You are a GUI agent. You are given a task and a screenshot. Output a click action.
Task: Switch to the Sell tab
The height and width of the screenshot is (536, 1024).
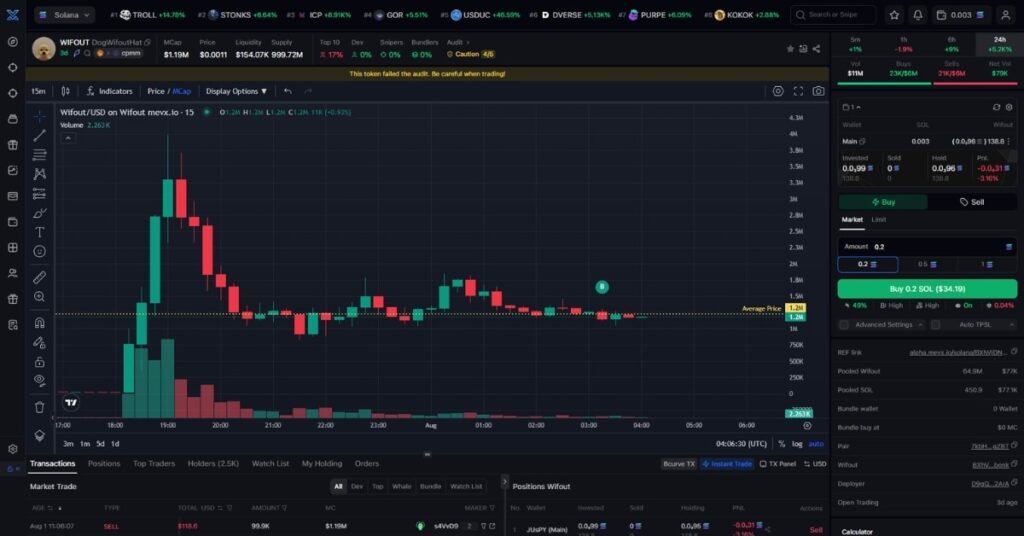pyautogui.click(x=972, y=202)
